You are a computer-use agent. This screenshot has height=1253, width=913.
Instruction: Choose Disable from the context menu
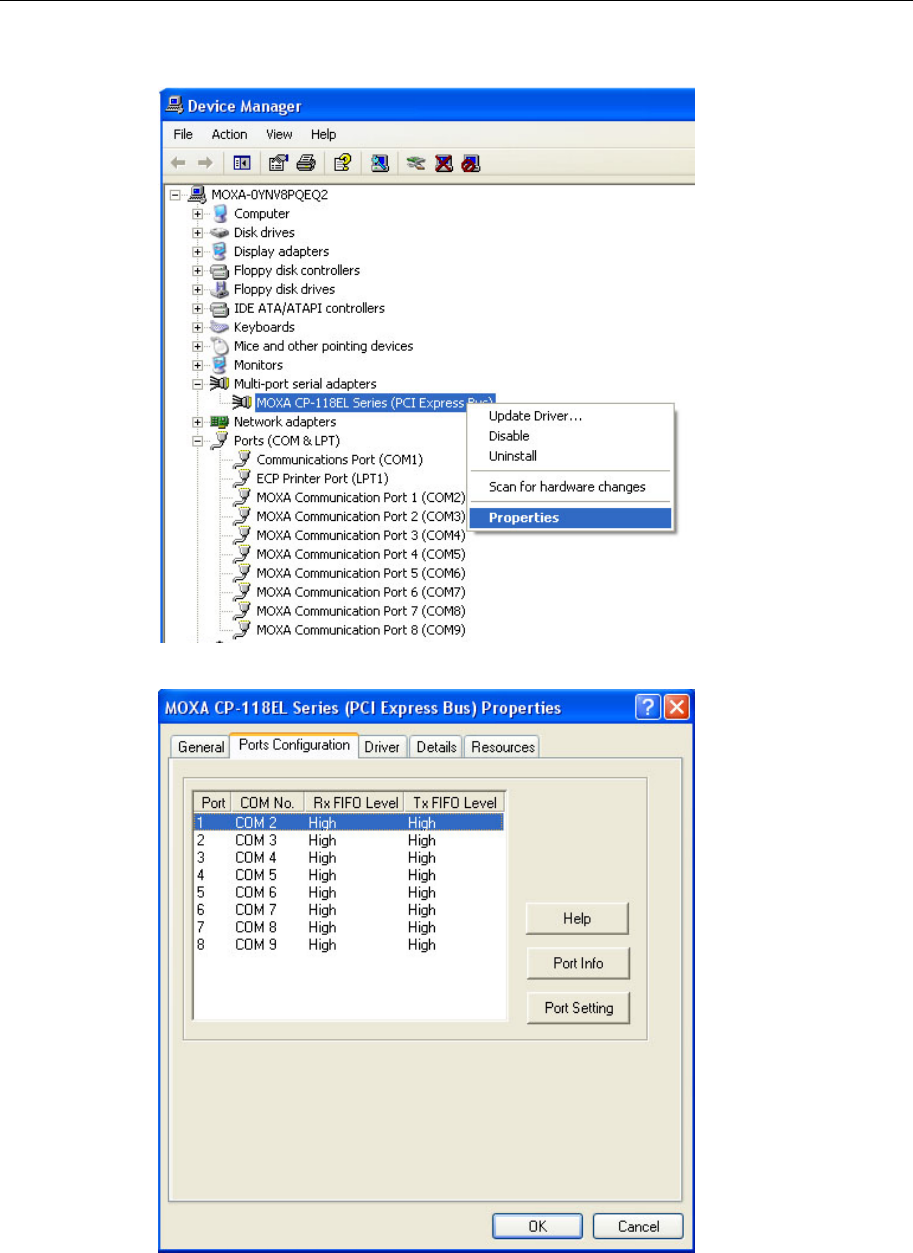(x=572, y=436)
